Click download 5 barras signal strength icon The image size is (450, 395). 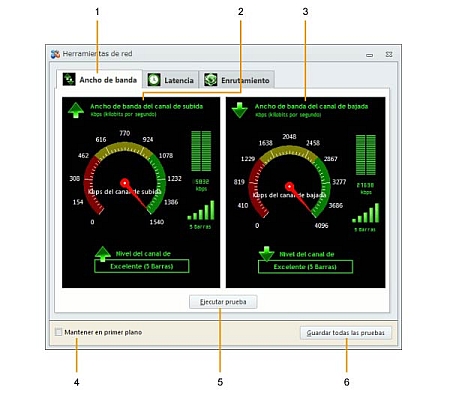pyautogui.click(x=366, y=213)
